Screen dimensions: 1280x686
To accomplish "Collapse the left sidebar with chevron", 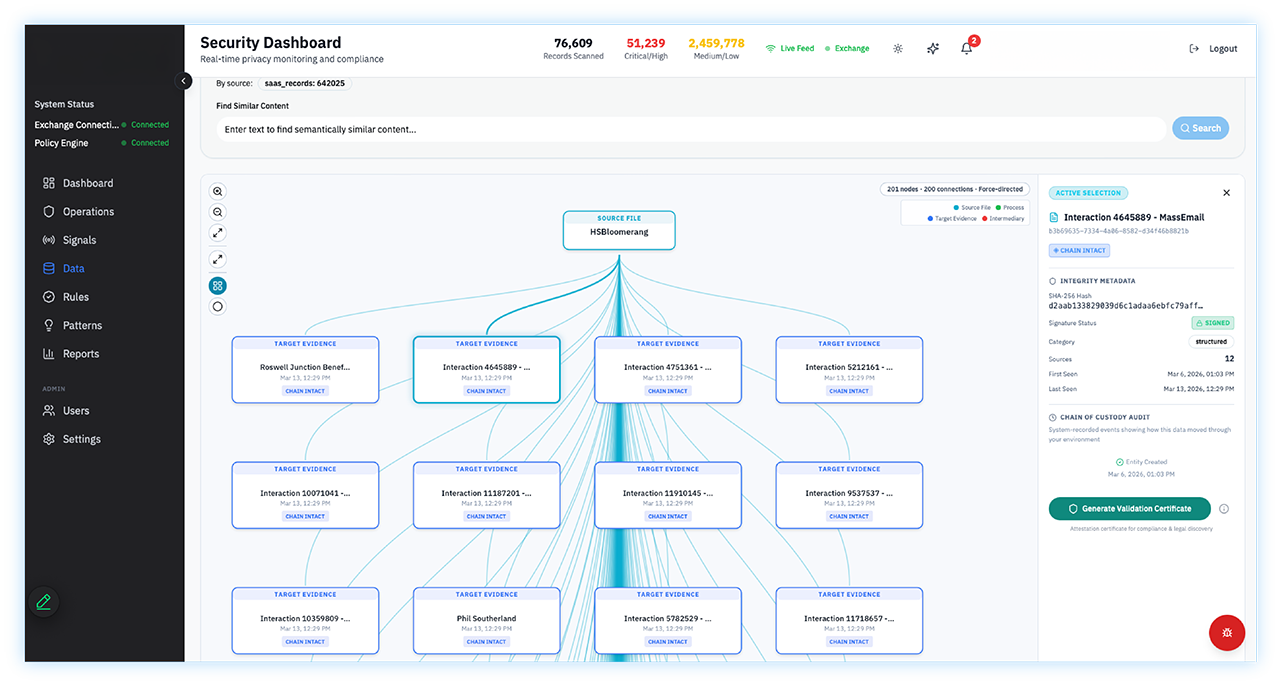I will (183, 81).
